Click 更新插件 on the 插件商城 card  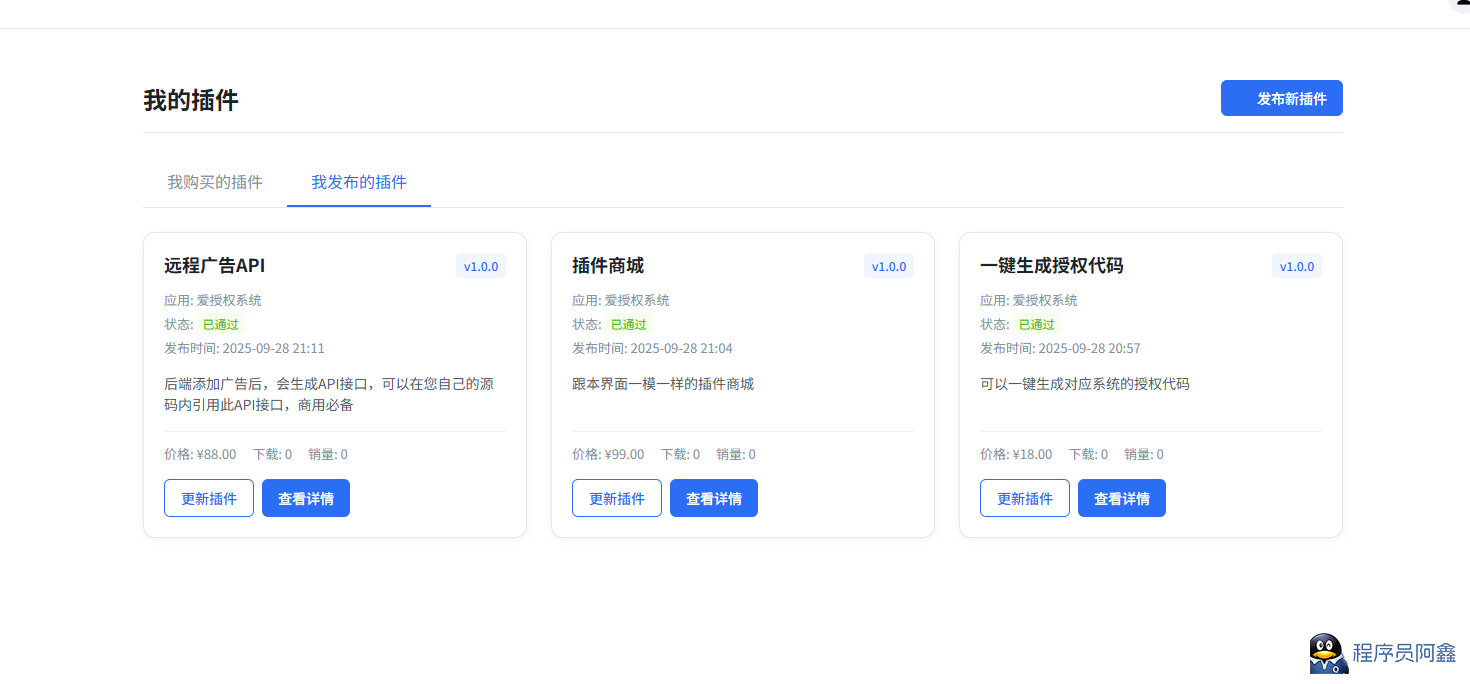617,498
